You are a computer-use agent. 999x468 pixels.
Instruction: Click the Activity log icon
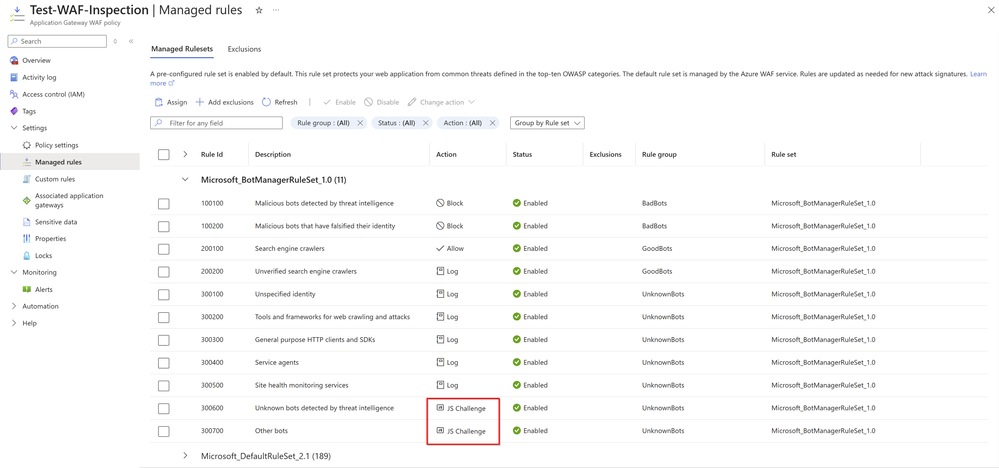click(15, 78)
